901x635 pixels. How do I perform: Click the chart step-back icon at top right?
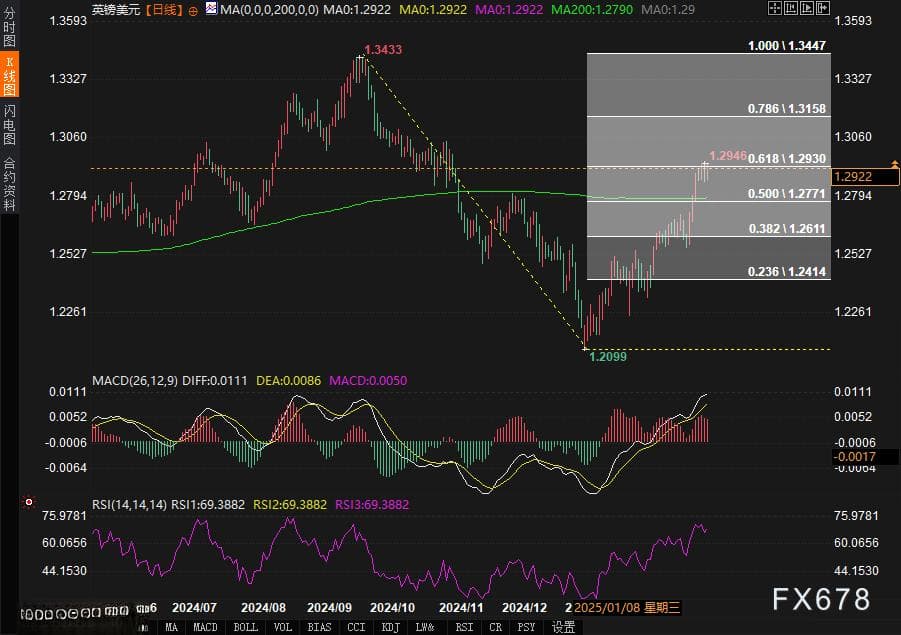(x=791, y=8)
